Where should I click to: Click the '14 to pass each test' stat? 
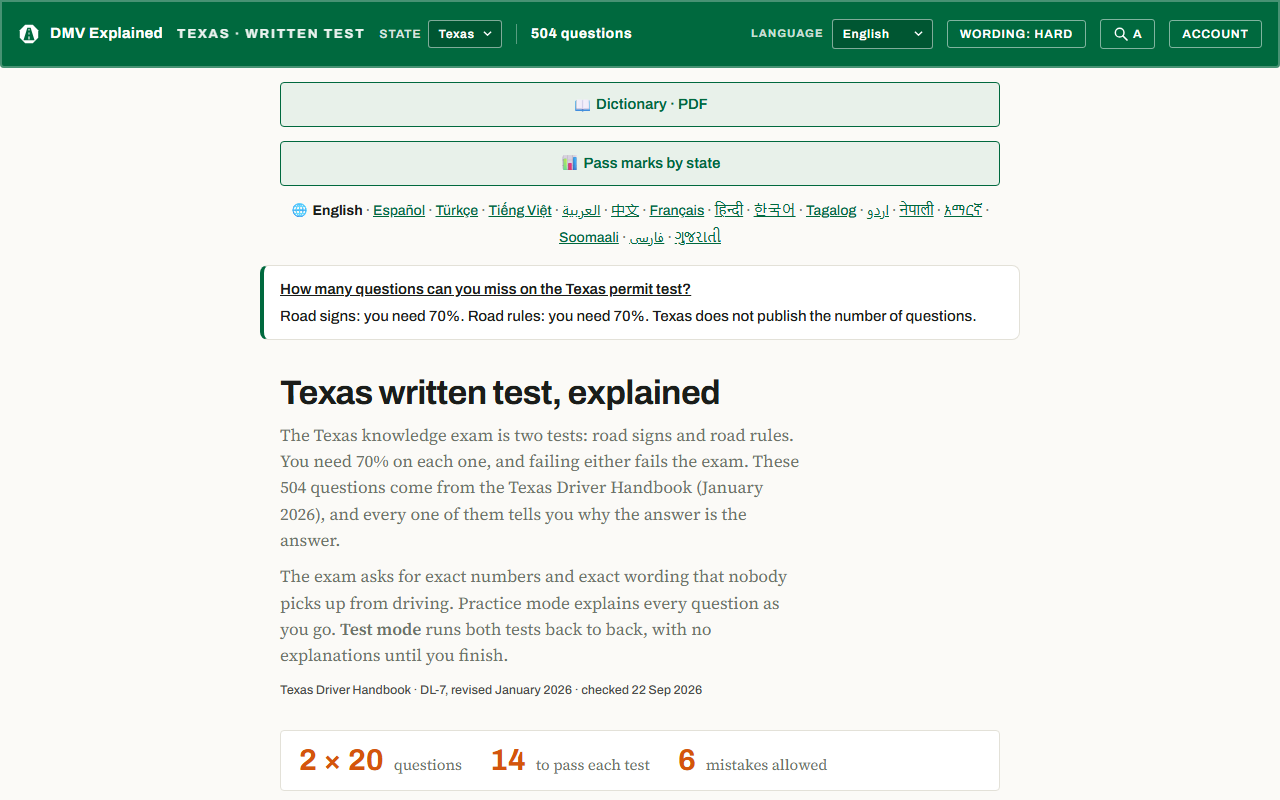click(x=570, y=761)
